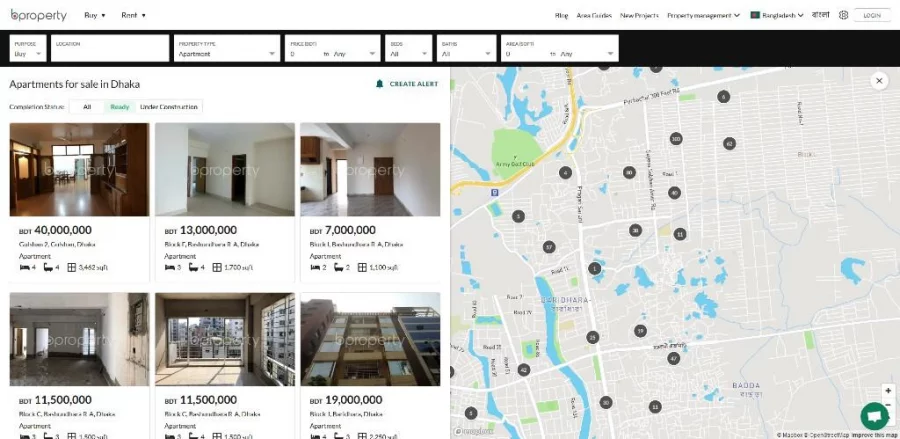Viewport: 900px width, 439px height.
Task: Click map cluster marker 103
Action: tap(676, 139)
